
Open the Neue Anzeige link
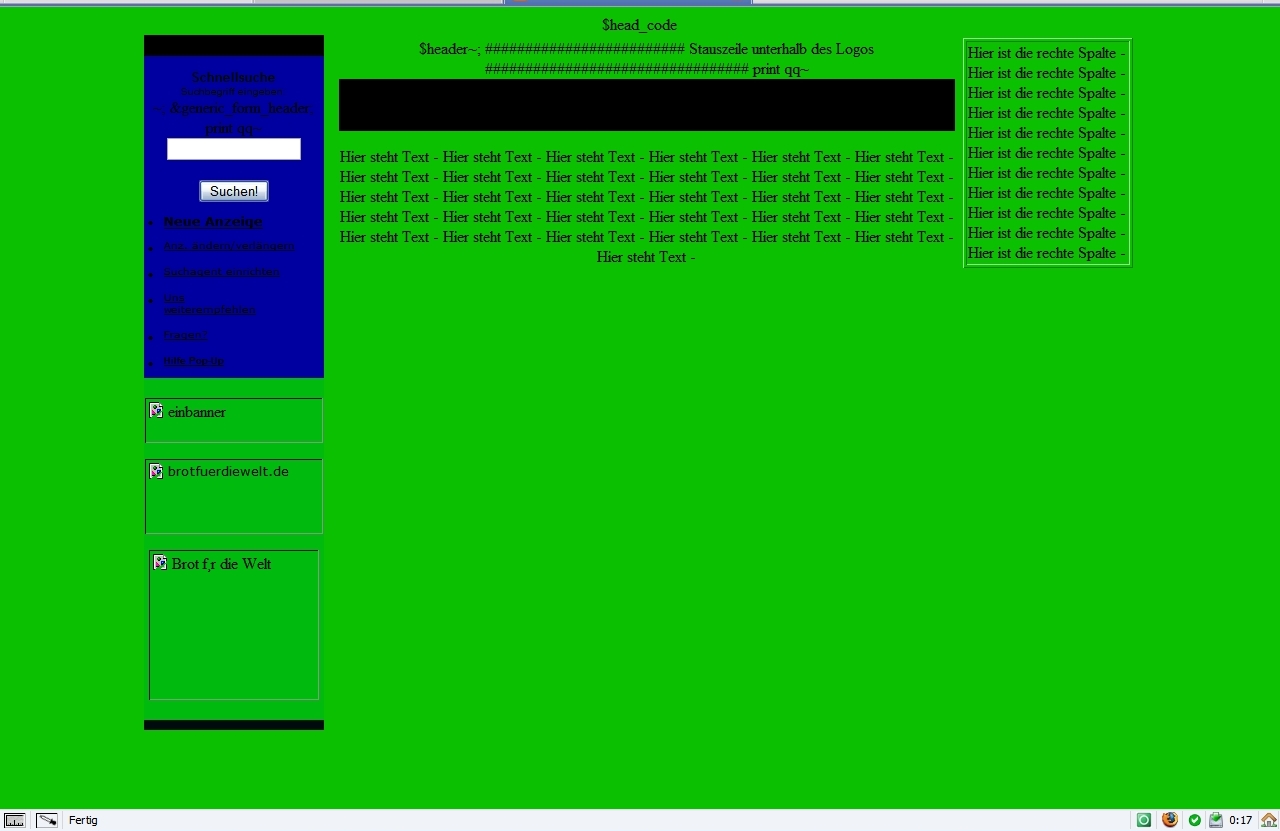click(213, 222)
